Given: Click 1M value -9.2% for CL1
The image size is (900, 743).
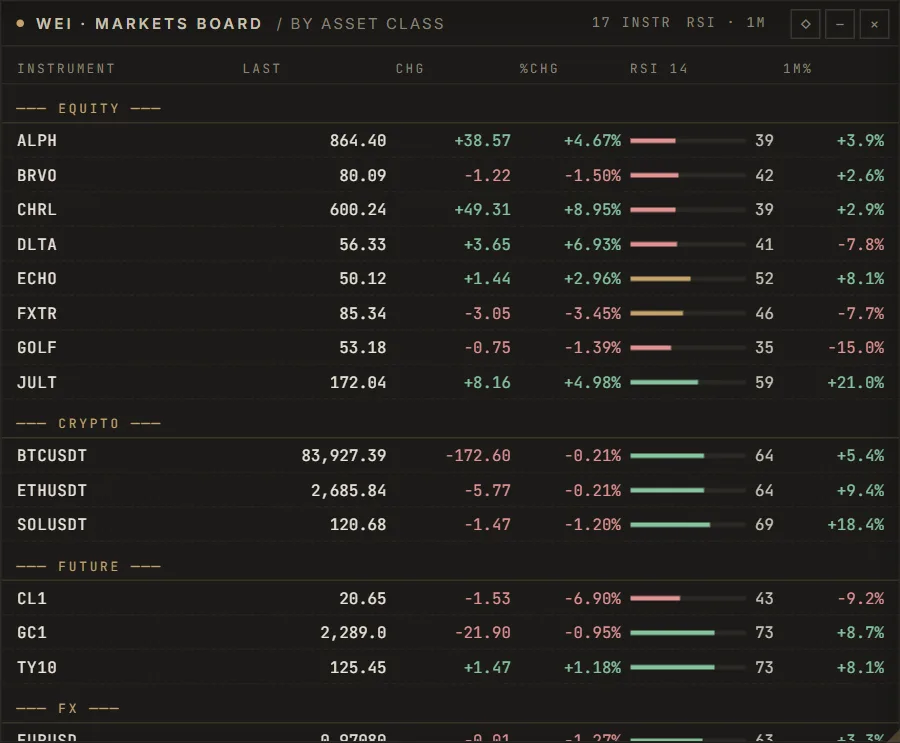Looking at the screenshot, I should click(x=860, y=599).
